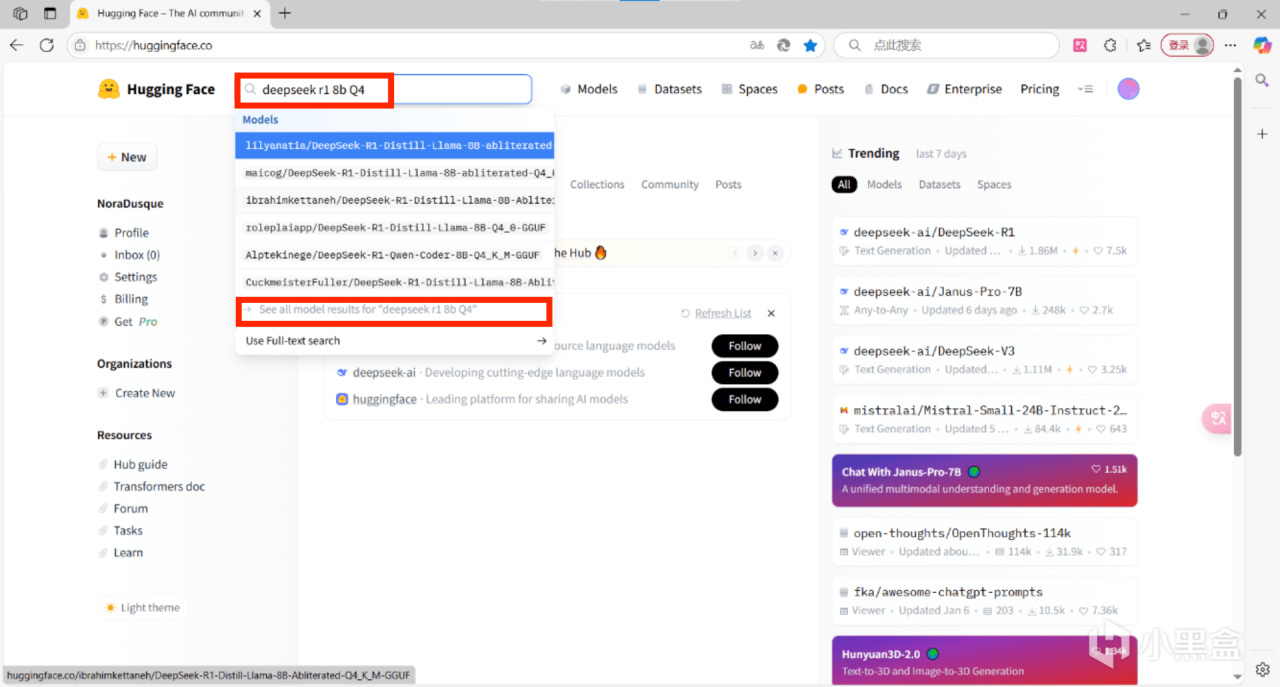Open the Forum resource link
The height and width of the screenshot is (687, 1280).
click(x=123, y=509)
